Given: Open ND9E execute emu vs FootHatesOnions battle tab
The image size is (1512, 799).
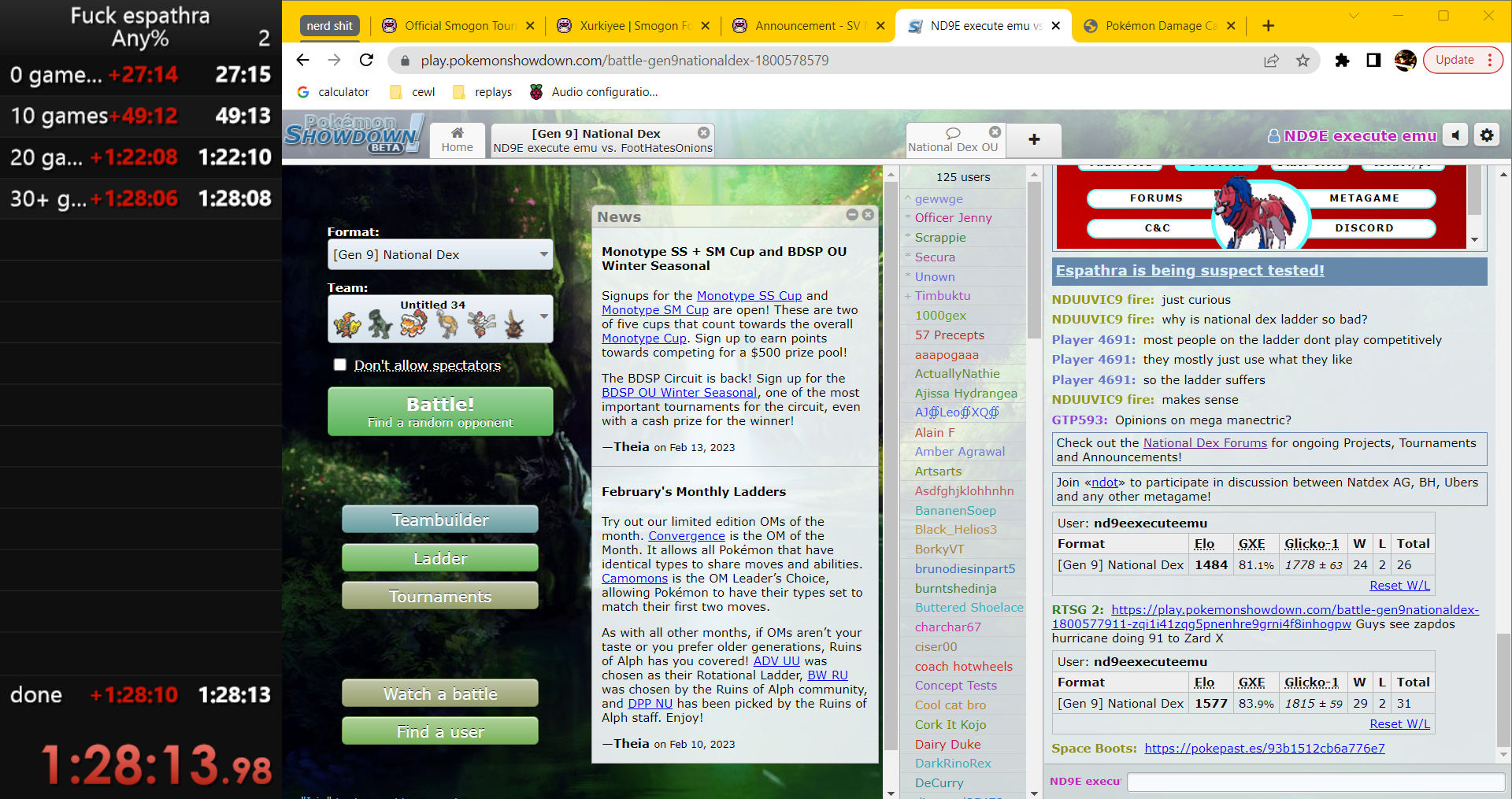Looking at the screenshot, I should click(602, 140).
